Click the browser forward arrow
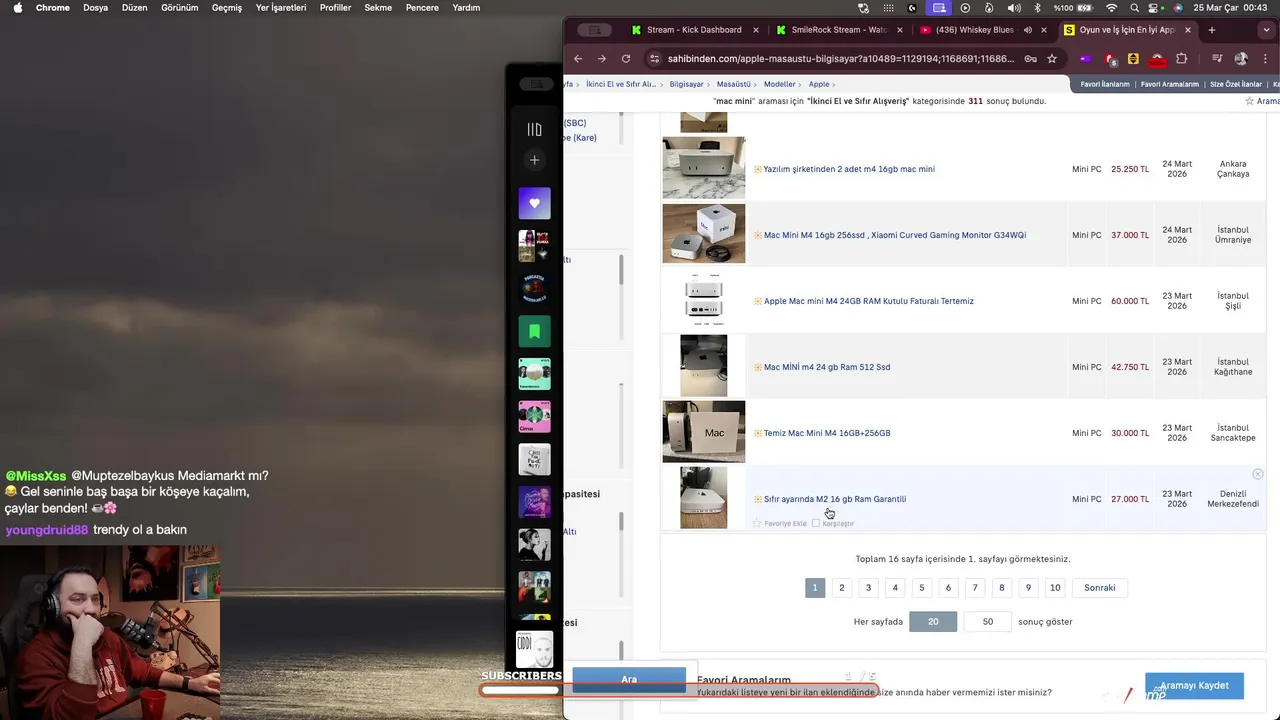The width and height of the screenshot is (1280, 720). [602, 58]
